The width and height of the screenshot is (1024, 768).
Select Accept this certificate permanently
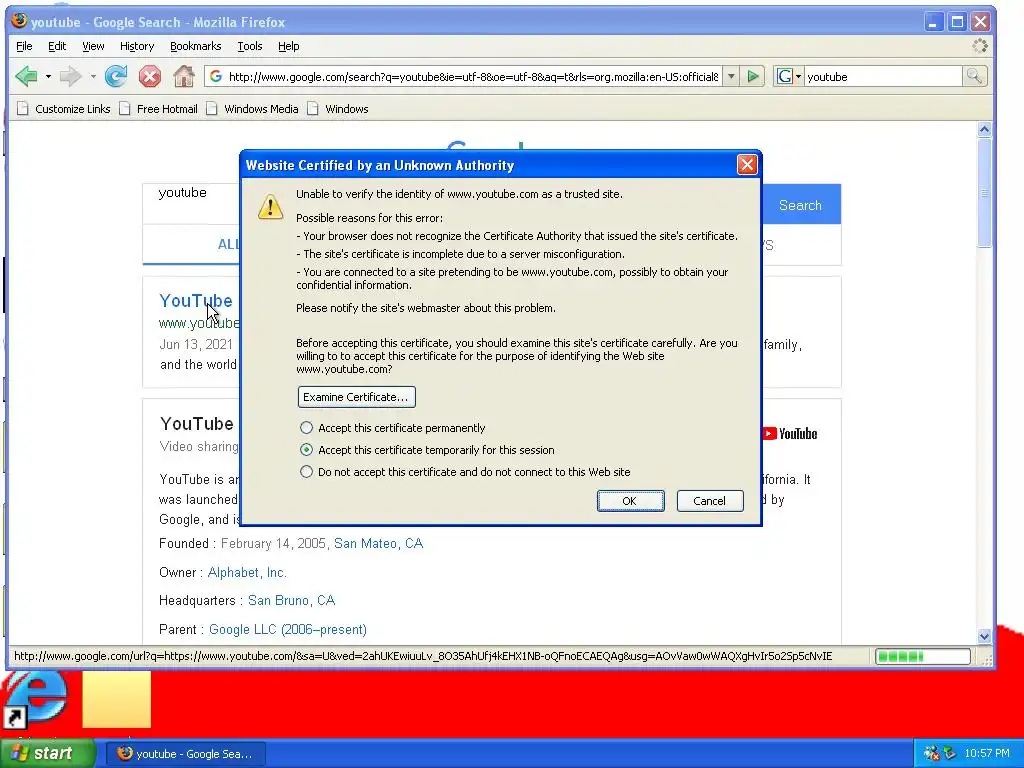tap(306, 428)
